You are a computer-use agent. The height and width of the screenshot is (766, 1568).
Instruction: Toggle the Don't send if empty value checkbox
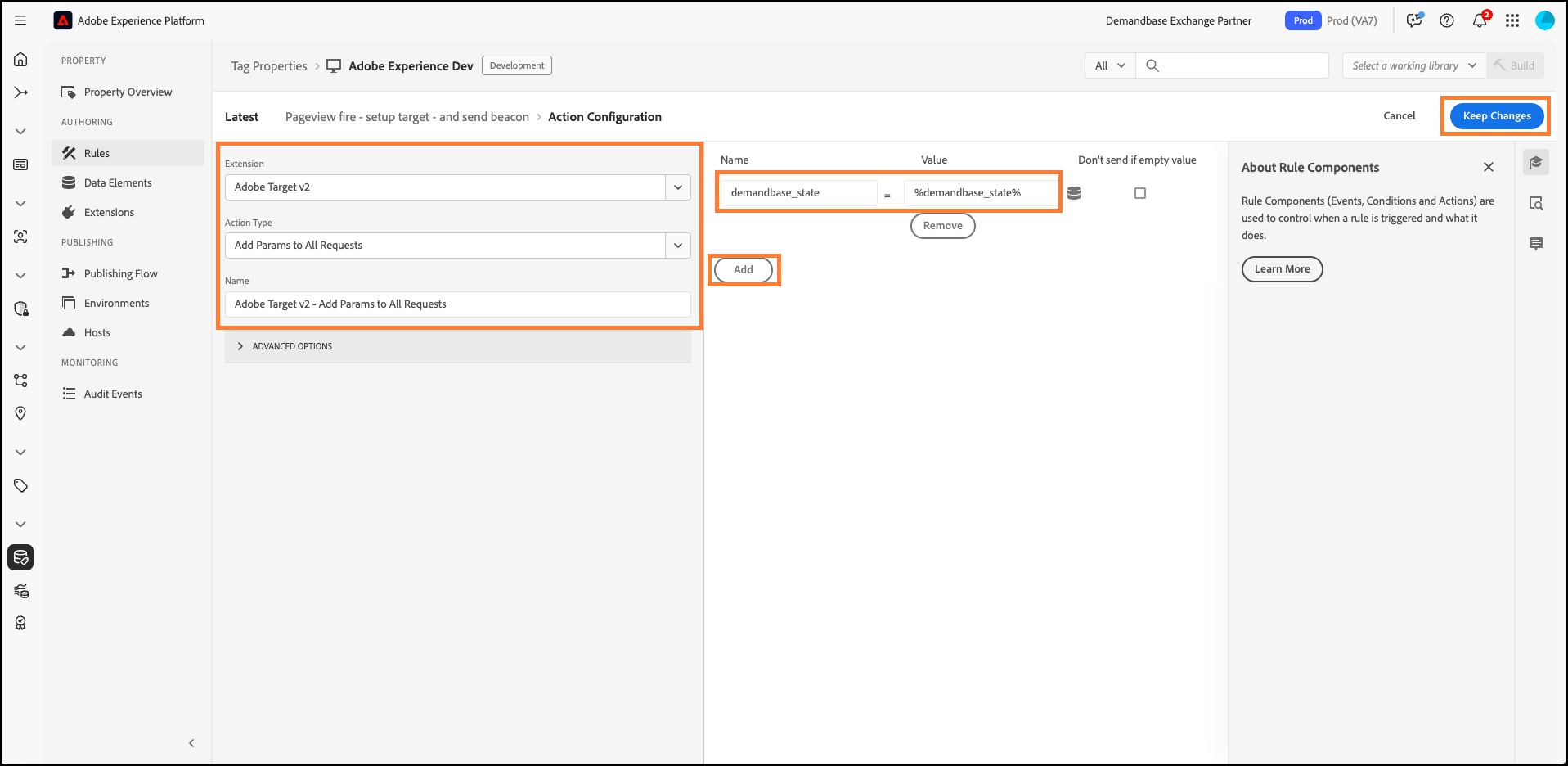click(1140, 193)
